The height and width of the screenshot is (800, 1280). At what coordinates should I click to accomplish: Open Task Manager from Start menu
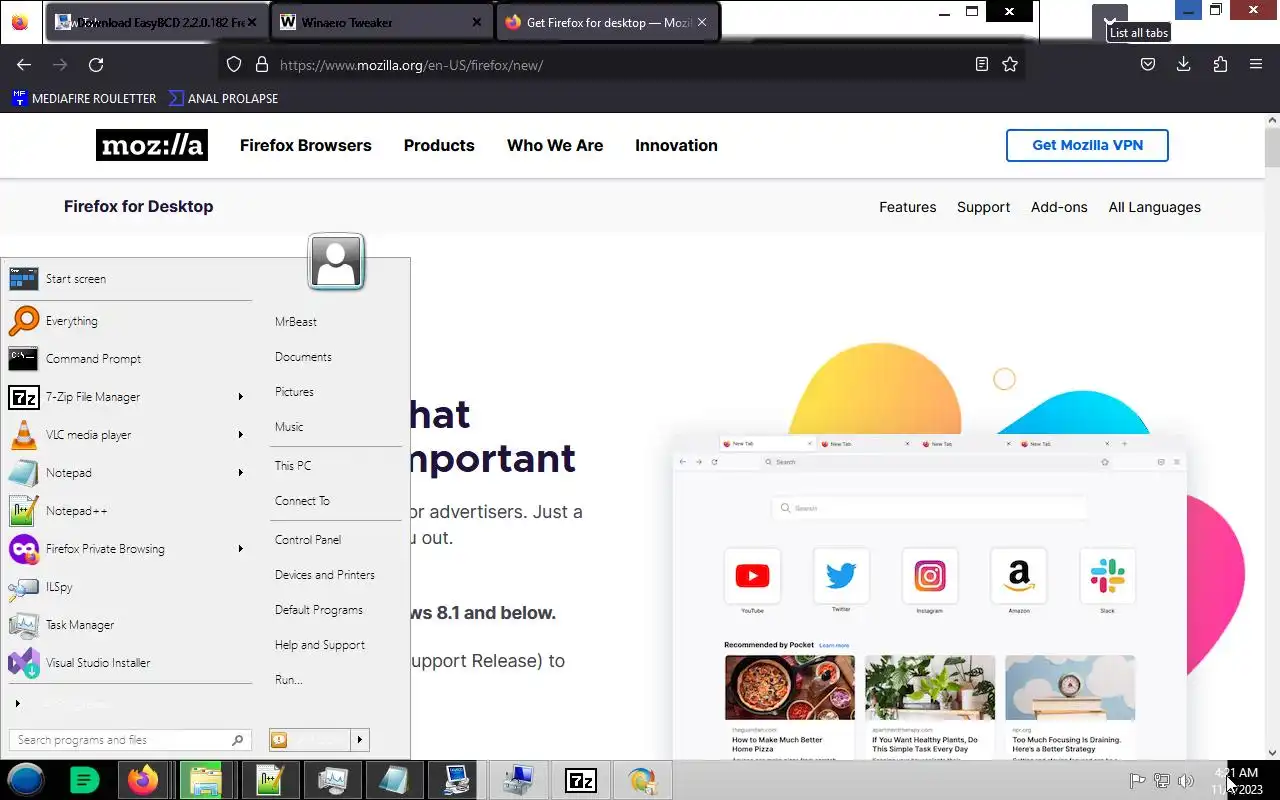pyautogui.click(x=130, y=625)
